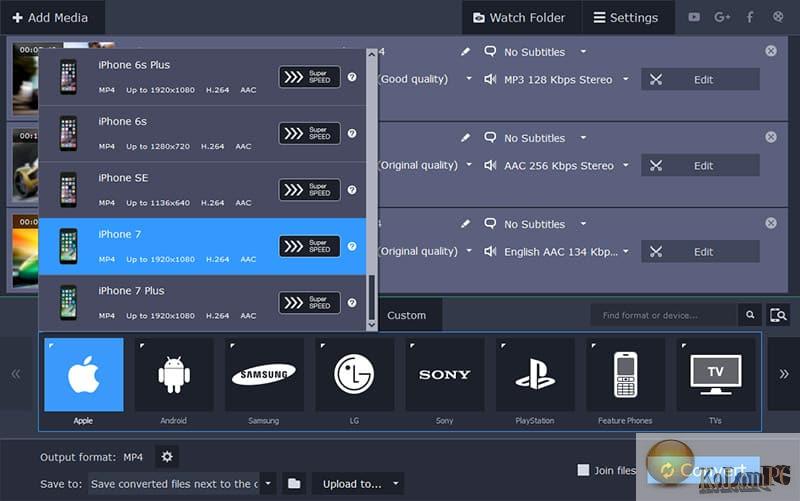Click the pencil rename icon in the second file row
The height and width of the screenshot is (501, 800).
point(465,138)
